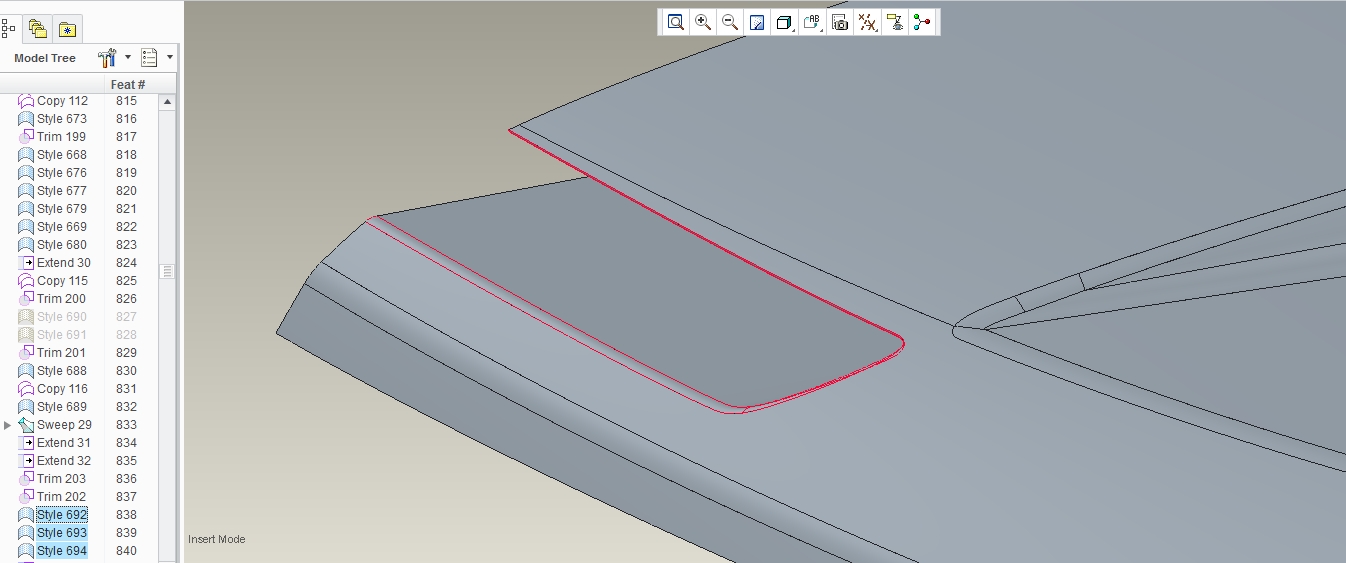Viewport: 1346px width, 563px height.
Task: Select the Trim 203 feature
Action: click(61, 479)
